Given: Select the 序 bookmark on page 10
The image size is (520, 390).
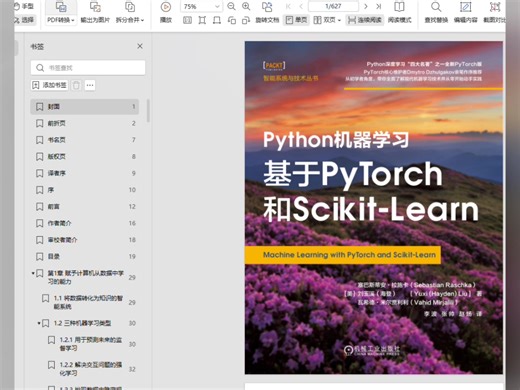Looking at the screenshot, I should 85,190.
